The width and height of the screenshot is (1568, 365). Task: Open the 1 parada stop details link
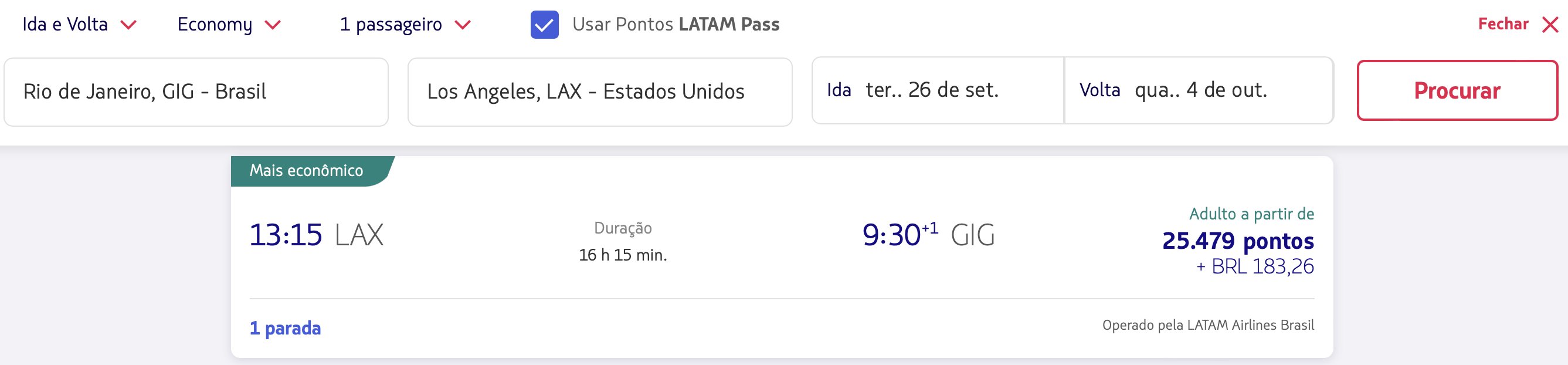(x=285, y=328)
